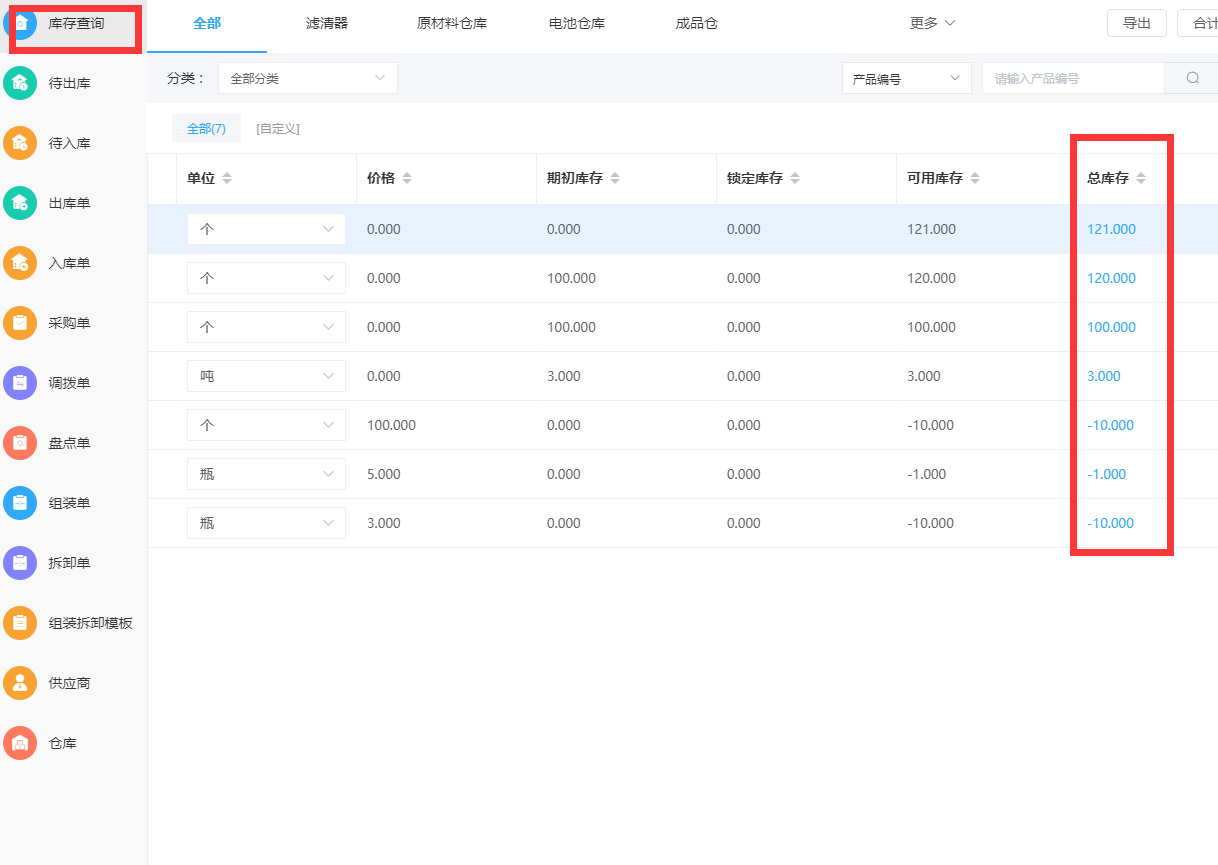The width and height of the screenshot is (1218, 865).
Task: Click the 拆卸单 icon
Action: 20,563
